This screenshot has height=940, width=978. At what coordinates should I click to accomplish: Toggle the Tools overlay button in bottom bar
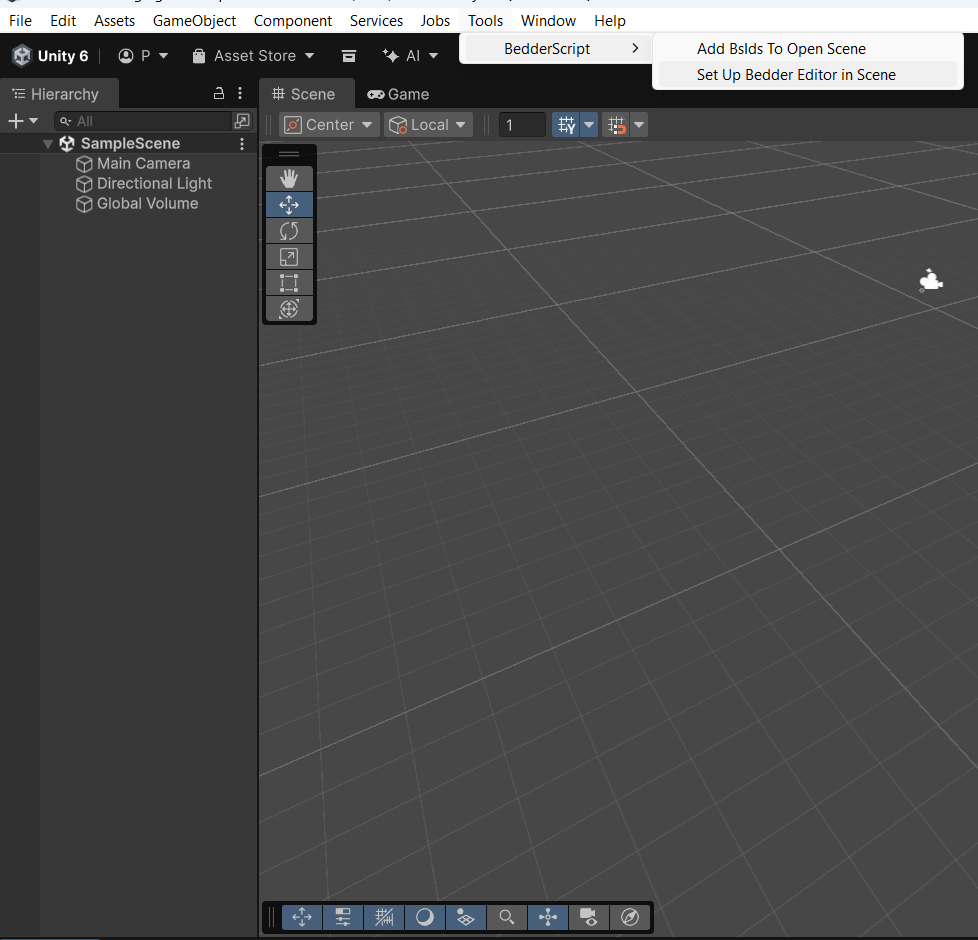click(x=302, y=917)
